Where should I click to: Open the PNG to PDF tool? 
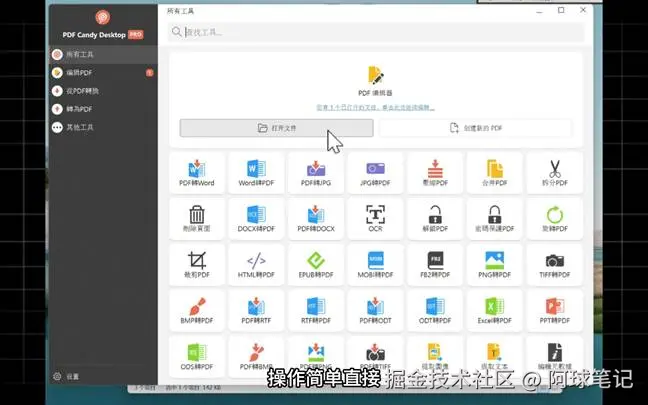click(495, 264)
